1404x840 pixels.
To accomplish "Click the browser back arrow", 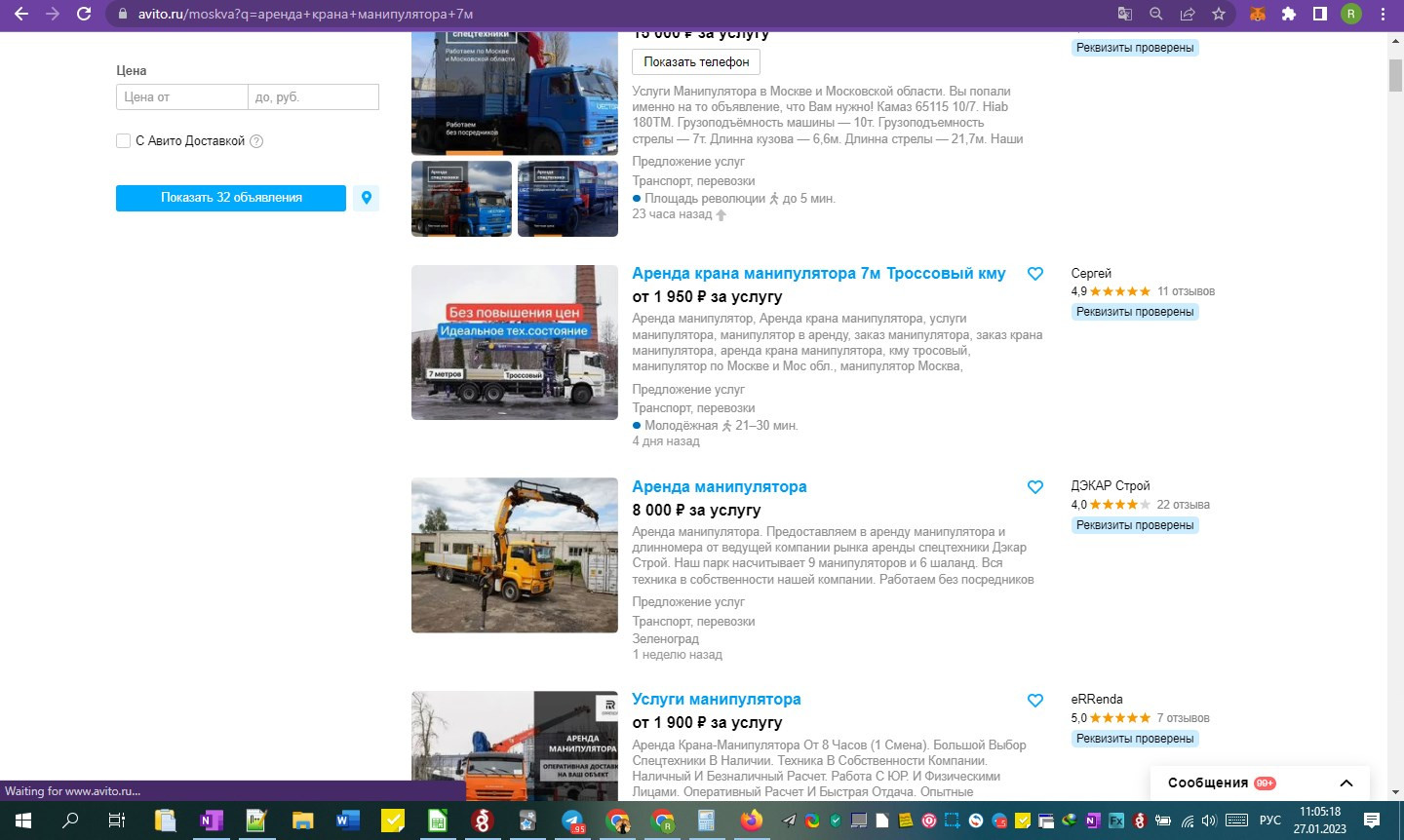I will point(21,14).
